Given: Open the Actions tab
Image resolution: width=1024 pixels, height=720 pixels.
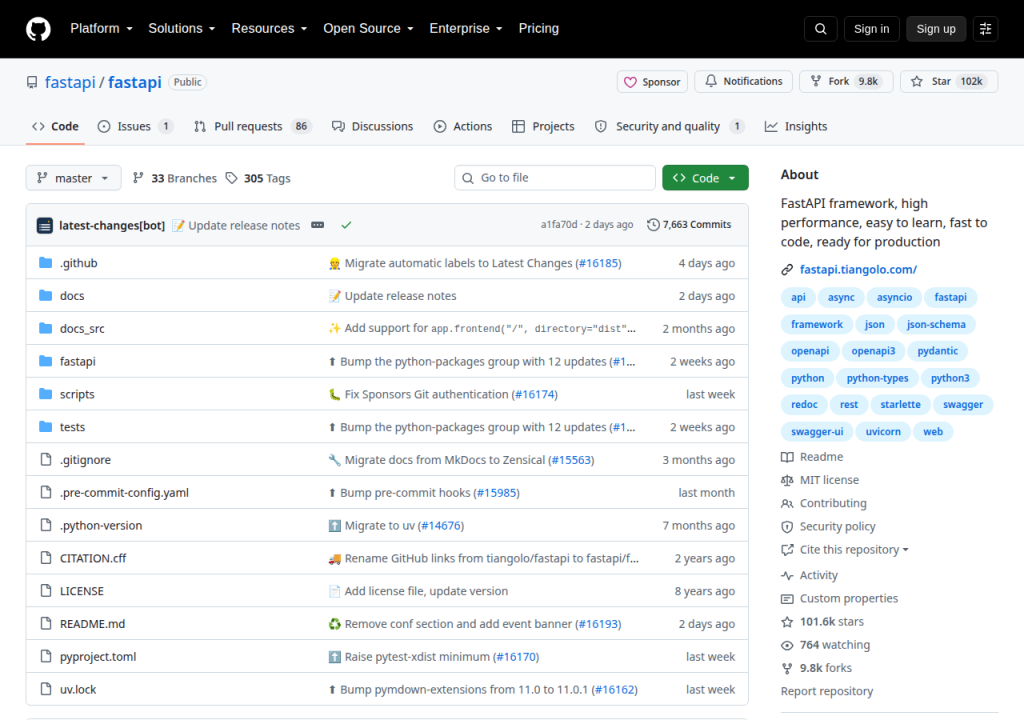Looking at the screenshot, I should pos(463,126).
